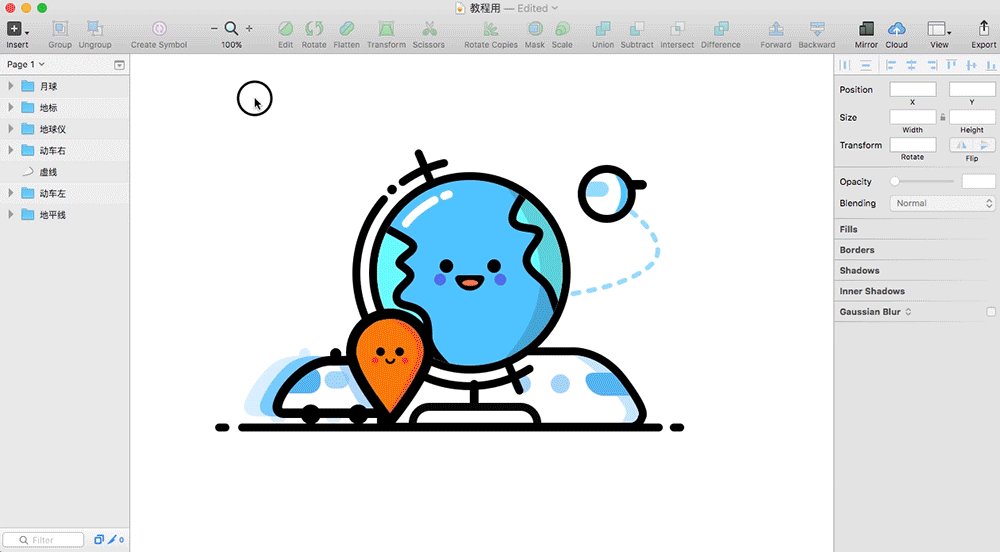
Task: Apply the Difference boolean operation
Action: click(x=721, y=29)
